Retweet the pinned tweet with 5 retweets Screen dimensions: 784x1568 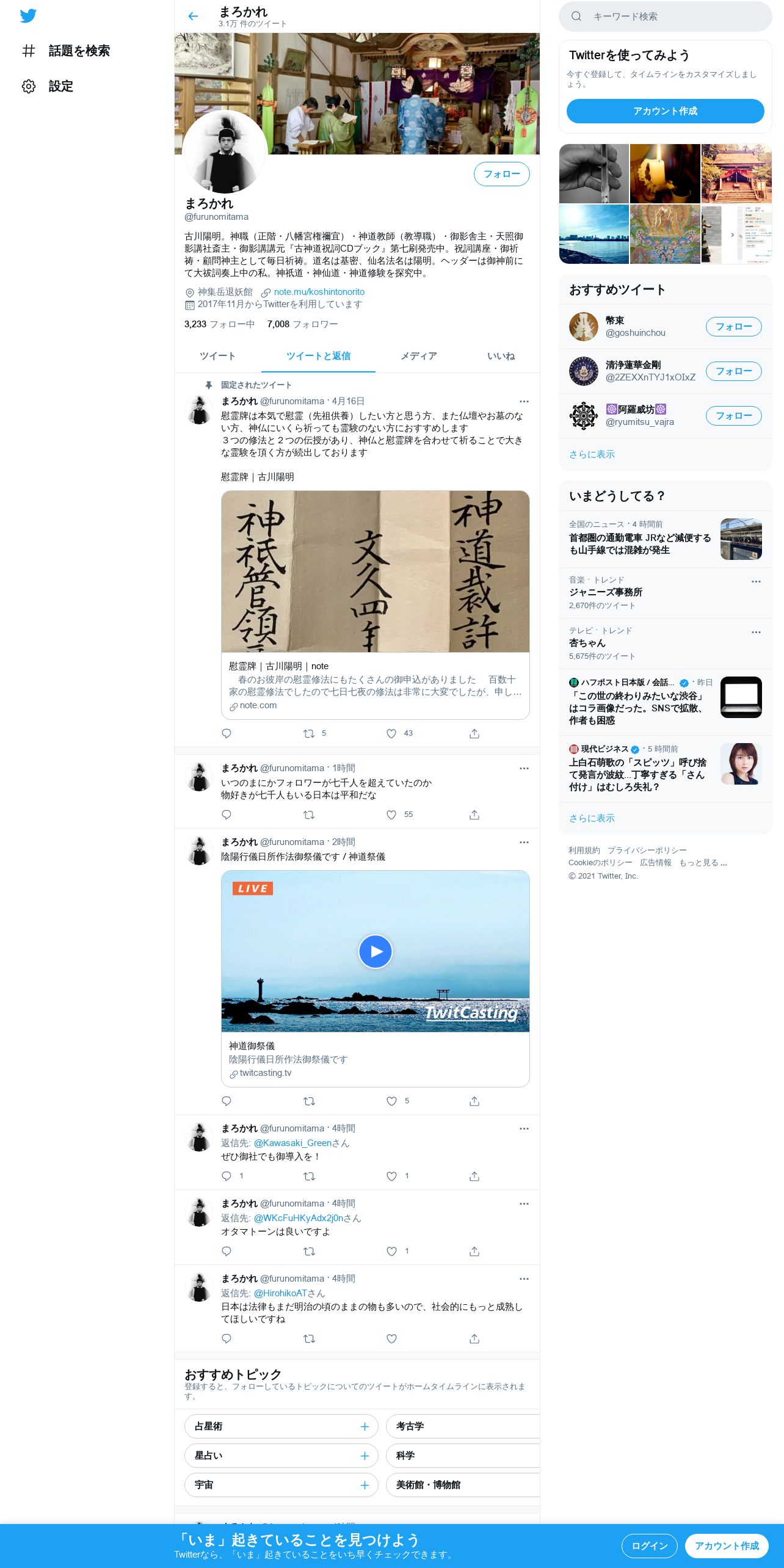coord(309,733)
